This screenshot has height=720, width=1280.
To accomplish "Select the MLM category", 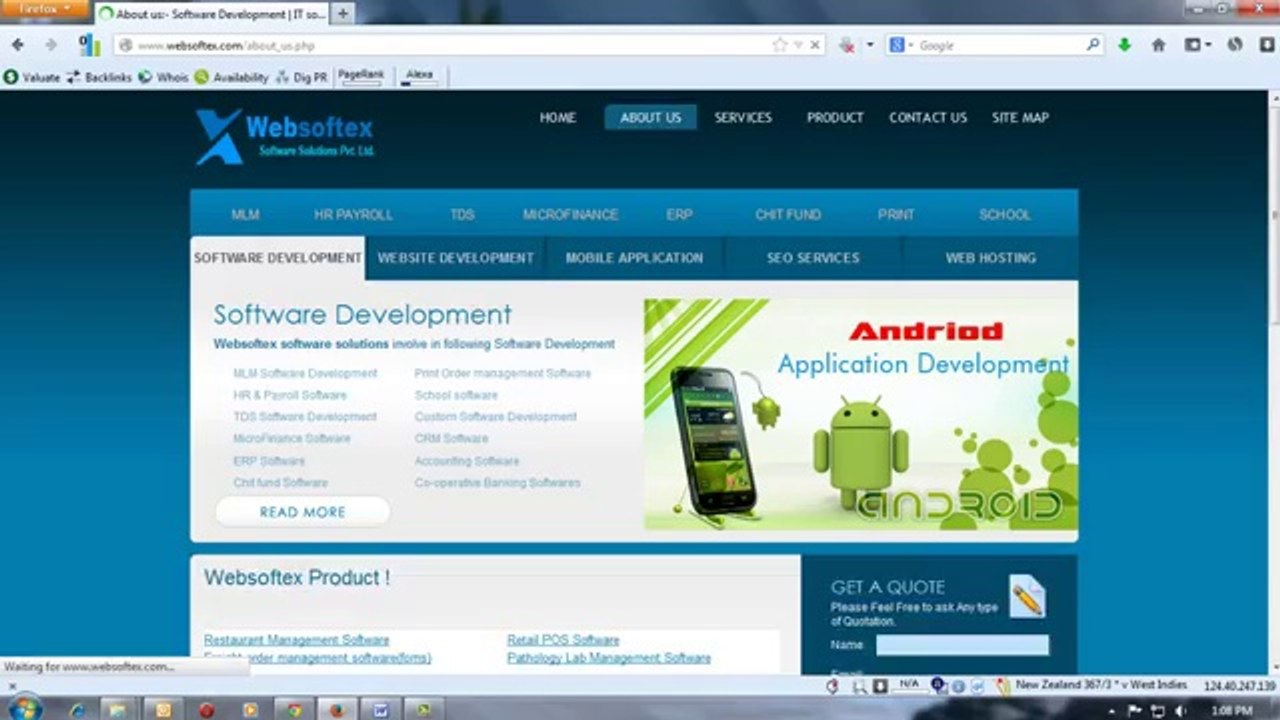I will click(x=245, y=214).
